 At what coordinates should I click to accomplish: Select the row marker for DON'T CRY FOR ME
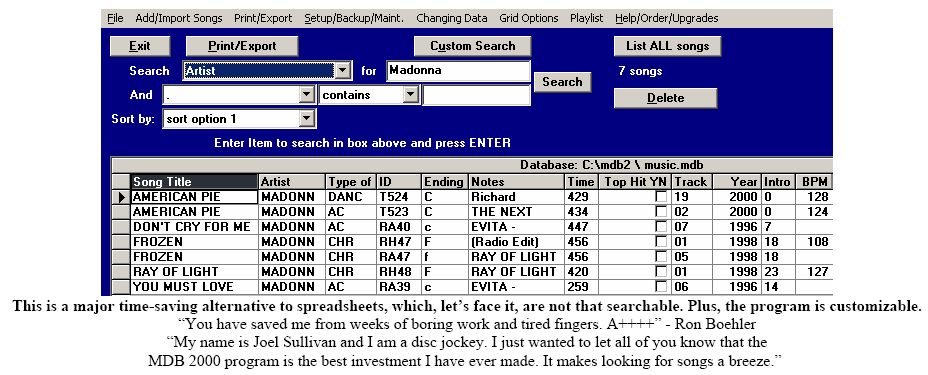(x=121, y=227)
